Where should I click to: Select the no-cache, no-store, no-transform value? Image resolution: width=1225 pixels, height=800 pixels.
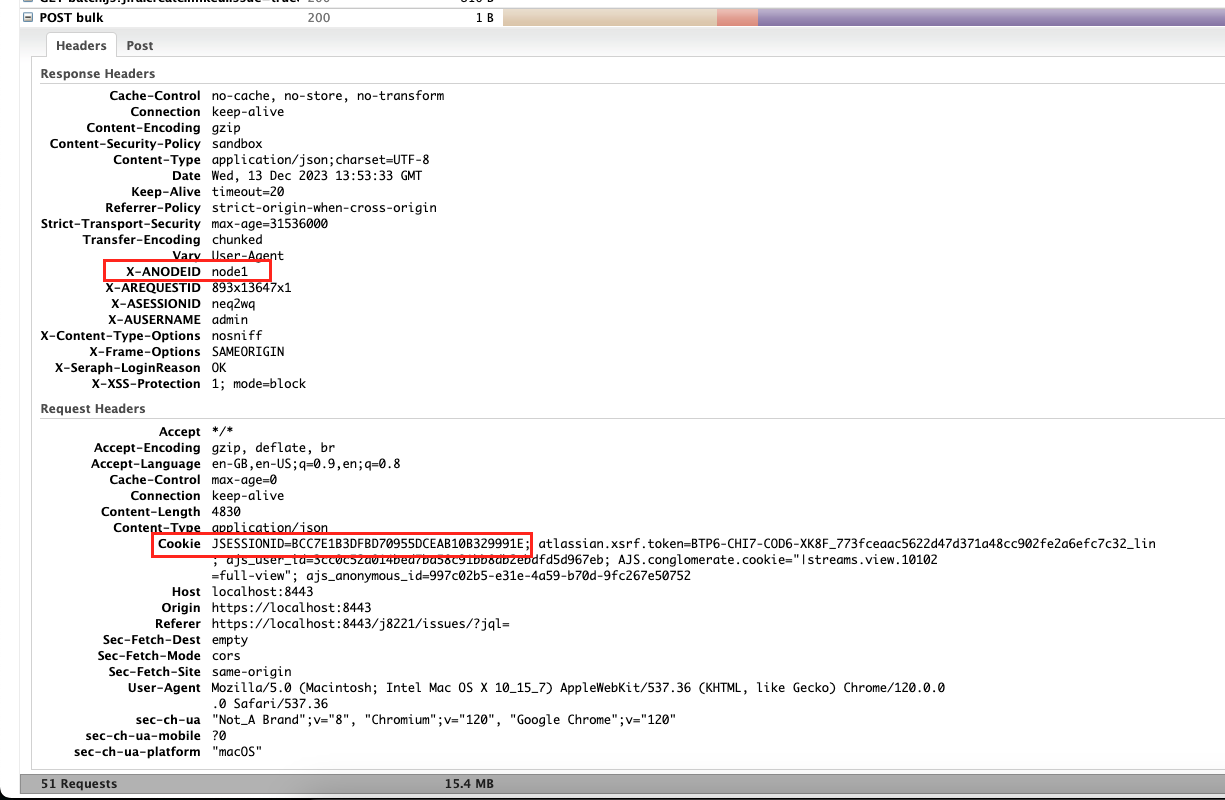click(328, 96)
